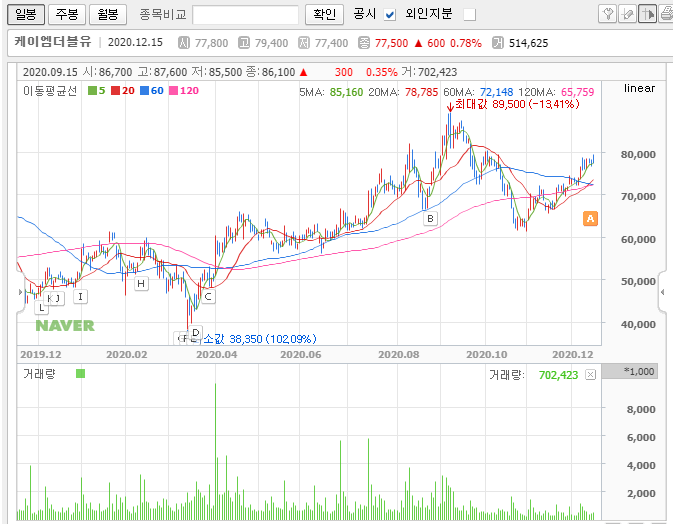Screen dimensions: 673x524
Task: Click the 시가 open price icon
Action: 184,42
